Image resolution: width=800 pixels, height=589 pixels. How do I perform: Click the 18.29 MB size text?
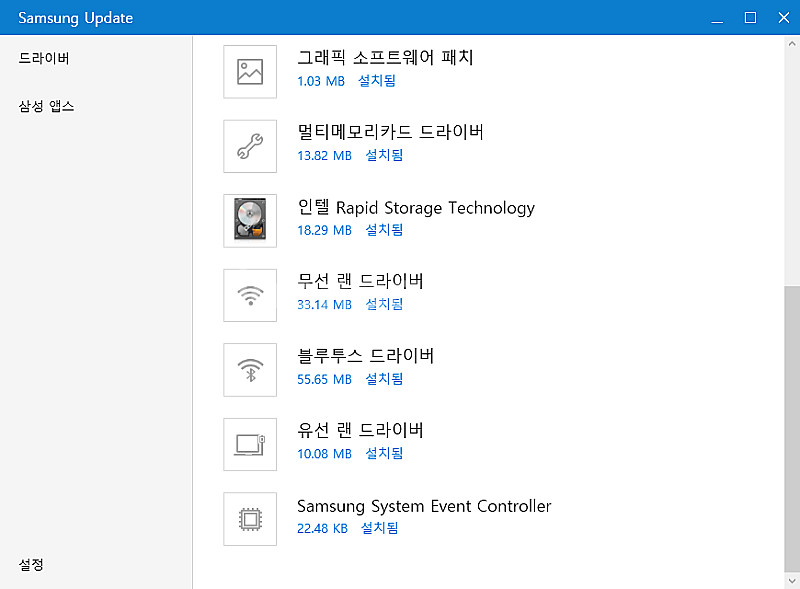(325, 230)
